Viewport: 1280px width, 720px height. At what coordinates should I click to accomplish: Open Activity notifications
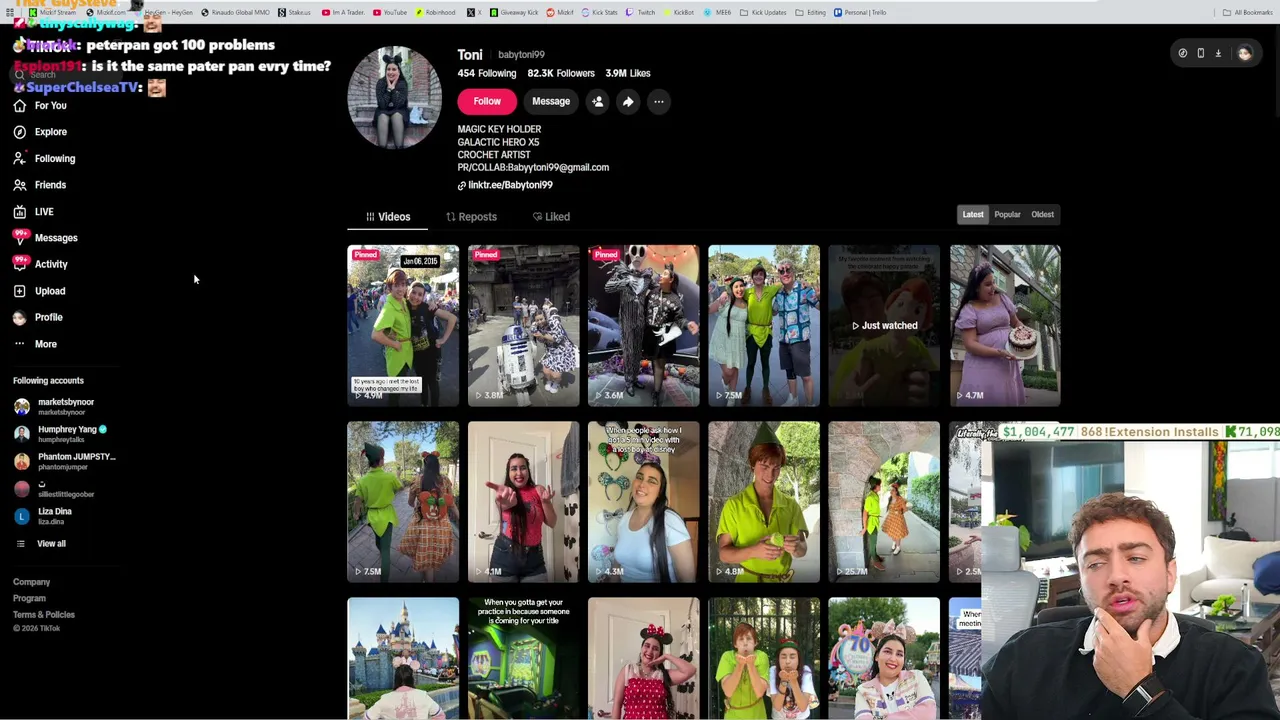(x=40, y=264)
